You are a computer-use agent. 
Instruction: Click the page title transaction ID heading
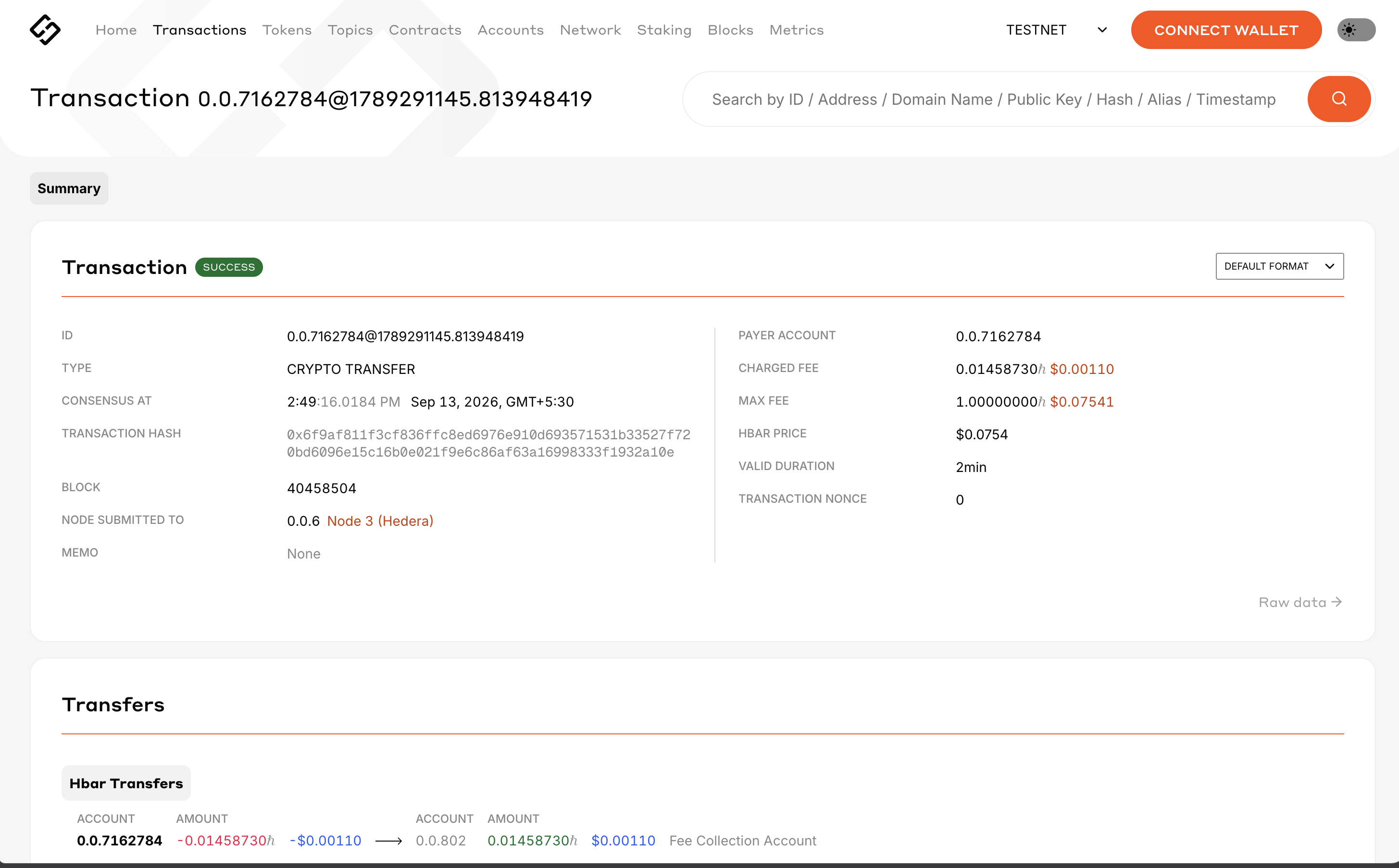coord(395,99)
